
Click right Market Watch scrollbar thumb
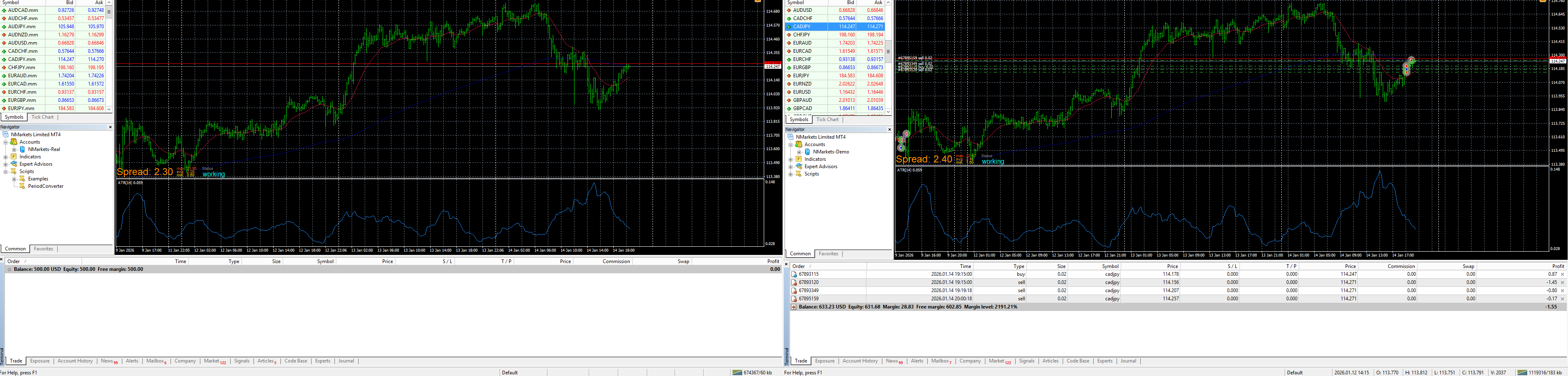click(x=888, y=52)
